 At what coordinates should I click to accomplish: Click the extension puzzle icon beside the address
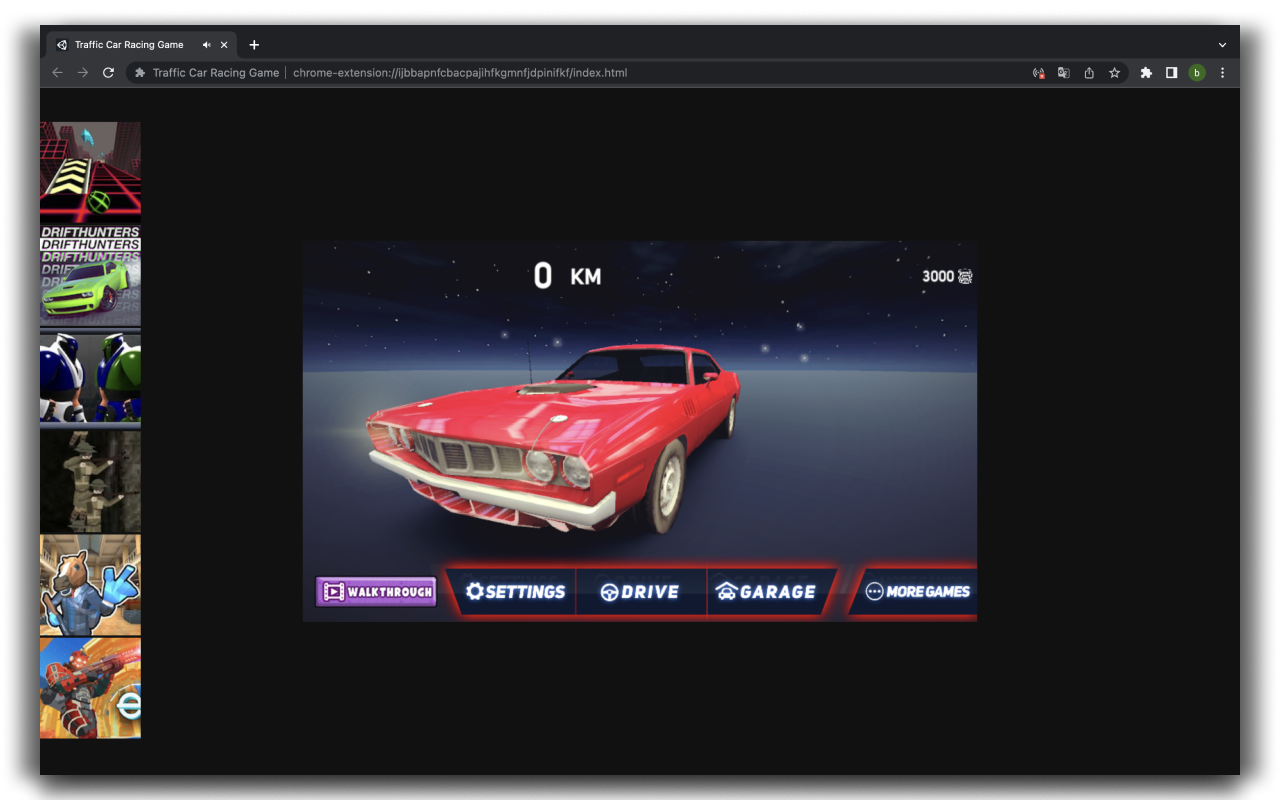coord(140,73)
